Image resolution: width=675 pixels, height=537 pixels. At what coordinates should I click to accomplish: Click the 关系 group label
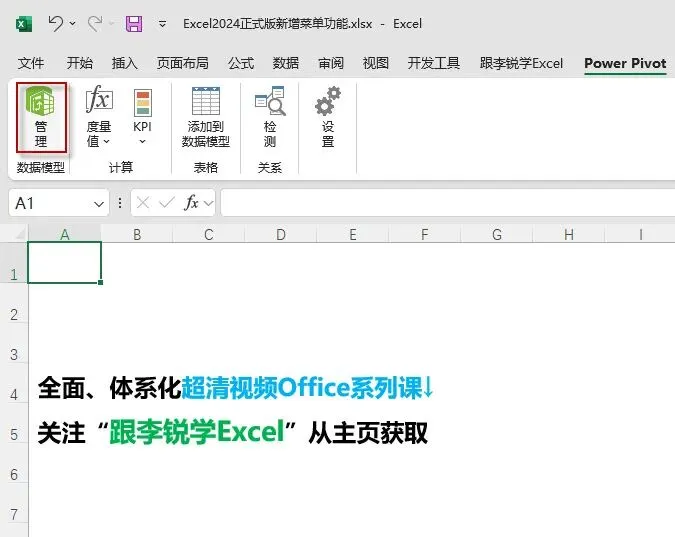[270, 168]
